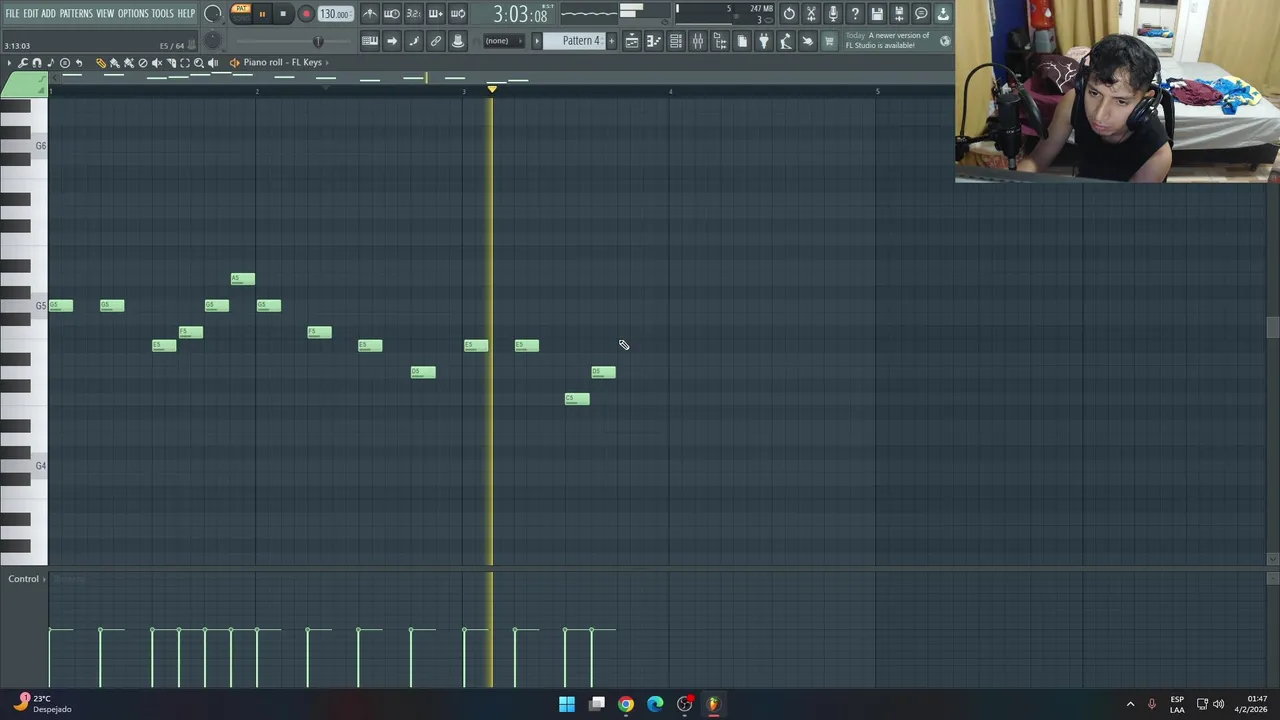Viewport: 1280px width, 720px height.
Task: Click the globe online news icon
Action: (945, 41)
